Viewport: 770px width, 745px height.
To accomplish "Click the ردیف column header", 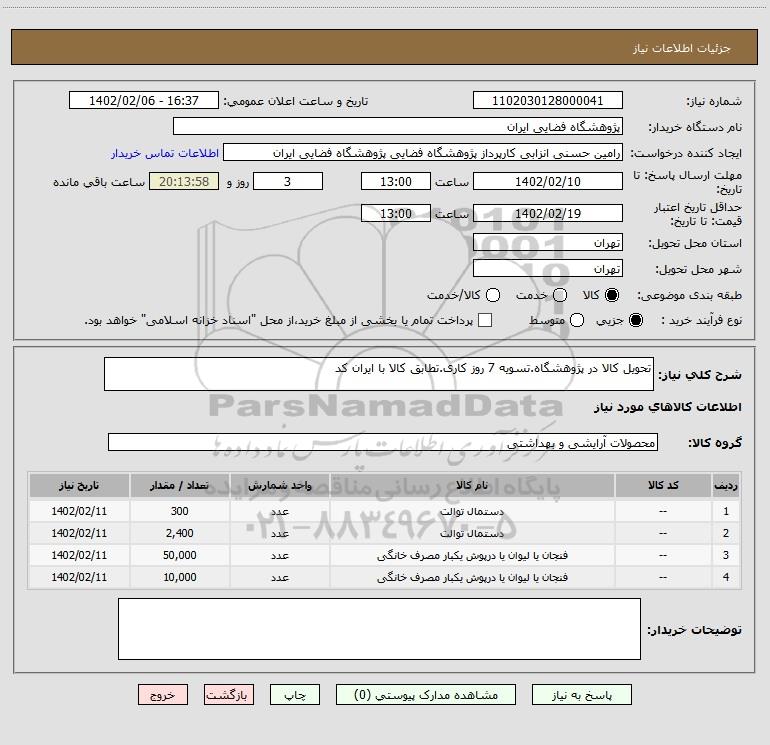I will 726,485.
